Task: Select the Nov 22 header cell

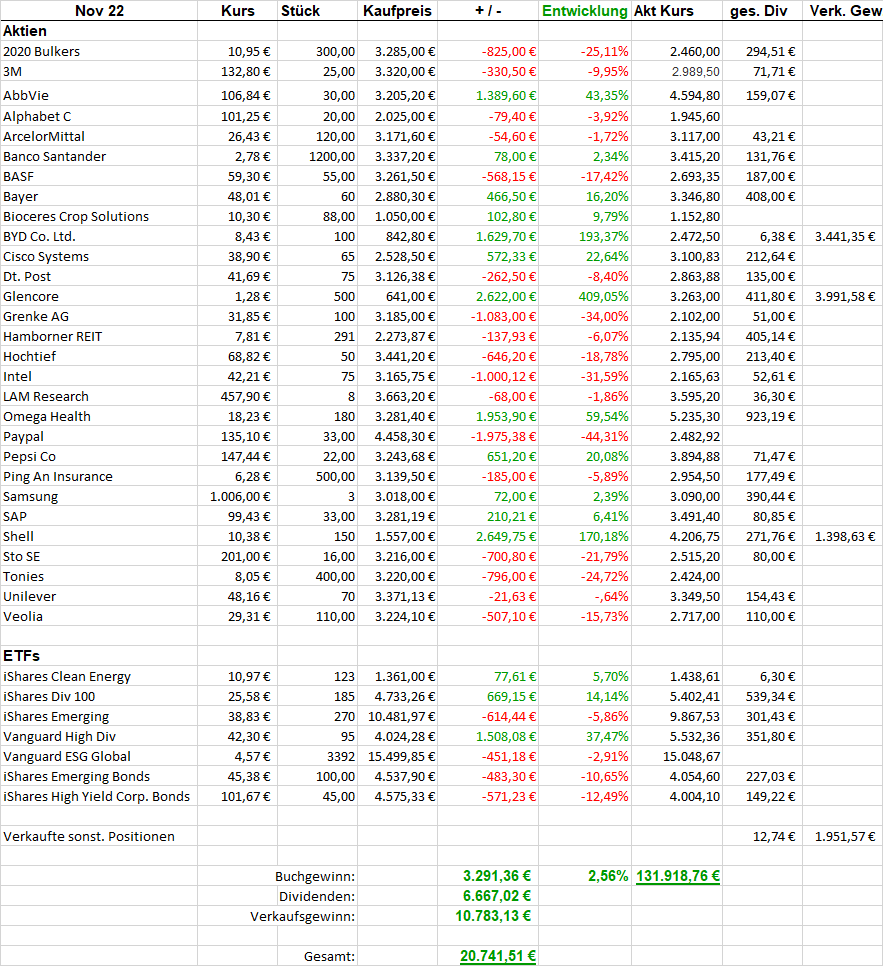Action: pos(99,11)
